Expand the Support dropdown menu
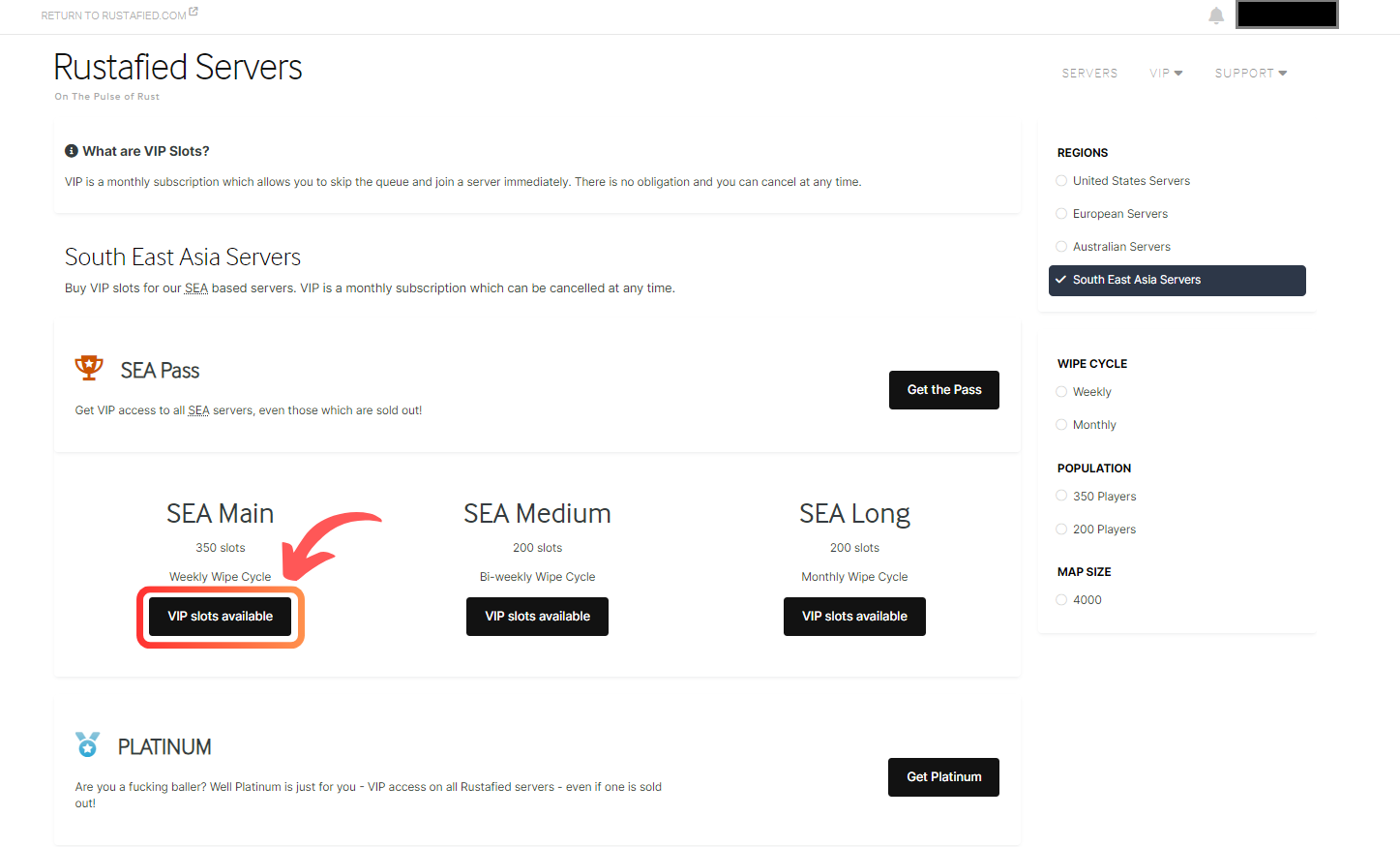 coord(1250,74)
